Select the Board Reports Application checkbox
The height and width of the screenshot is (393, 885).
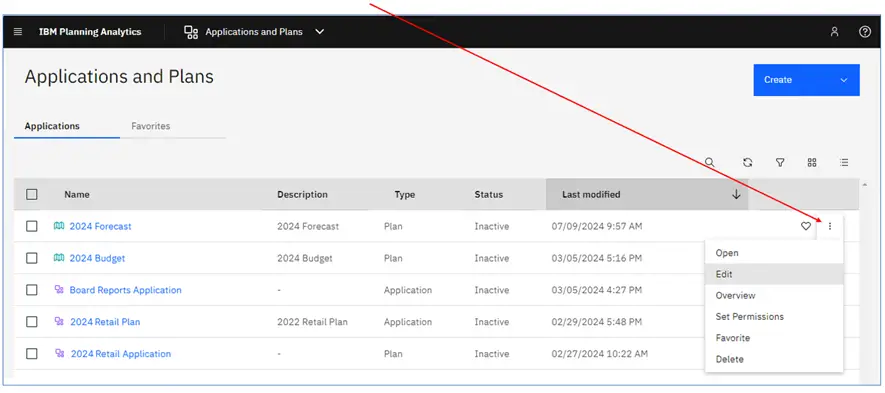coord(32,290)
